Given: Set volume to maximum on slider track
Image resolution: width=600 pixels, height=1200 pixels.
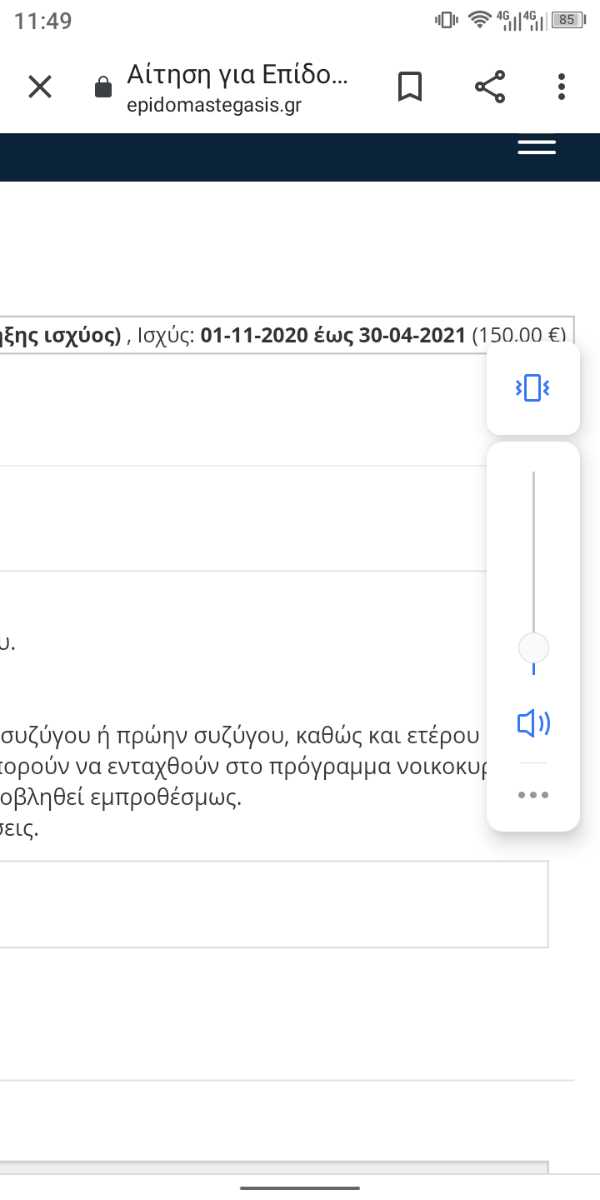Looking at the screenshot, I should tap(533, 474).
